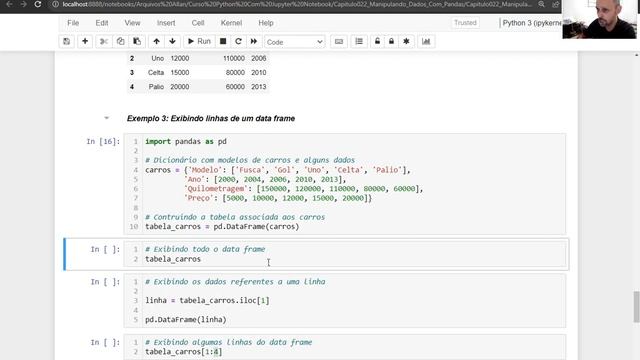Collapse the Exemplo 3 heading section

tap(107, 118)
